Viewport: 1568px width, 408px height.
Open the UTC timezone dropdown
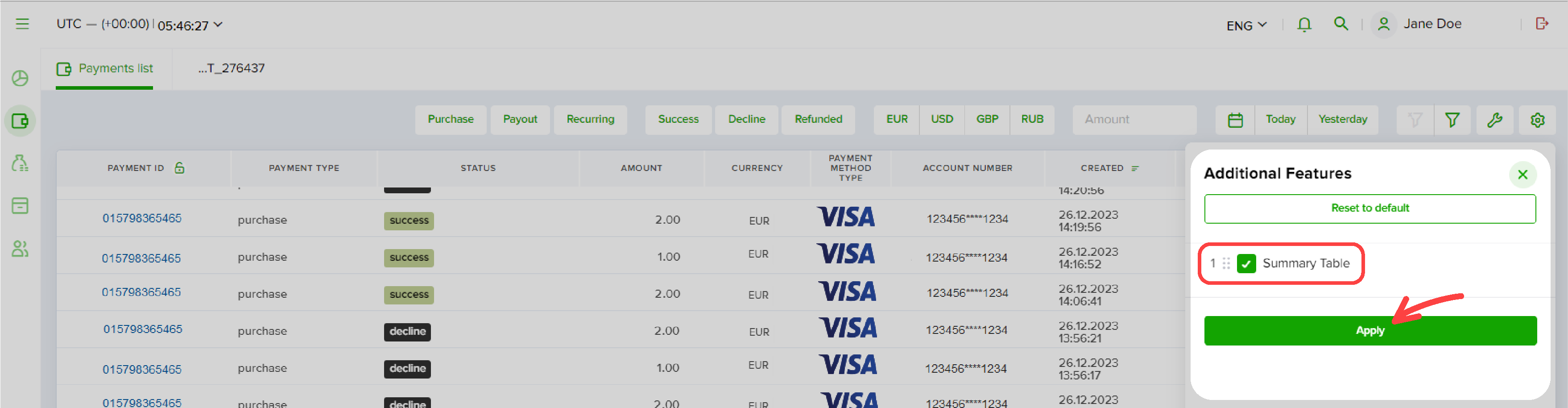tap(139, 25)
